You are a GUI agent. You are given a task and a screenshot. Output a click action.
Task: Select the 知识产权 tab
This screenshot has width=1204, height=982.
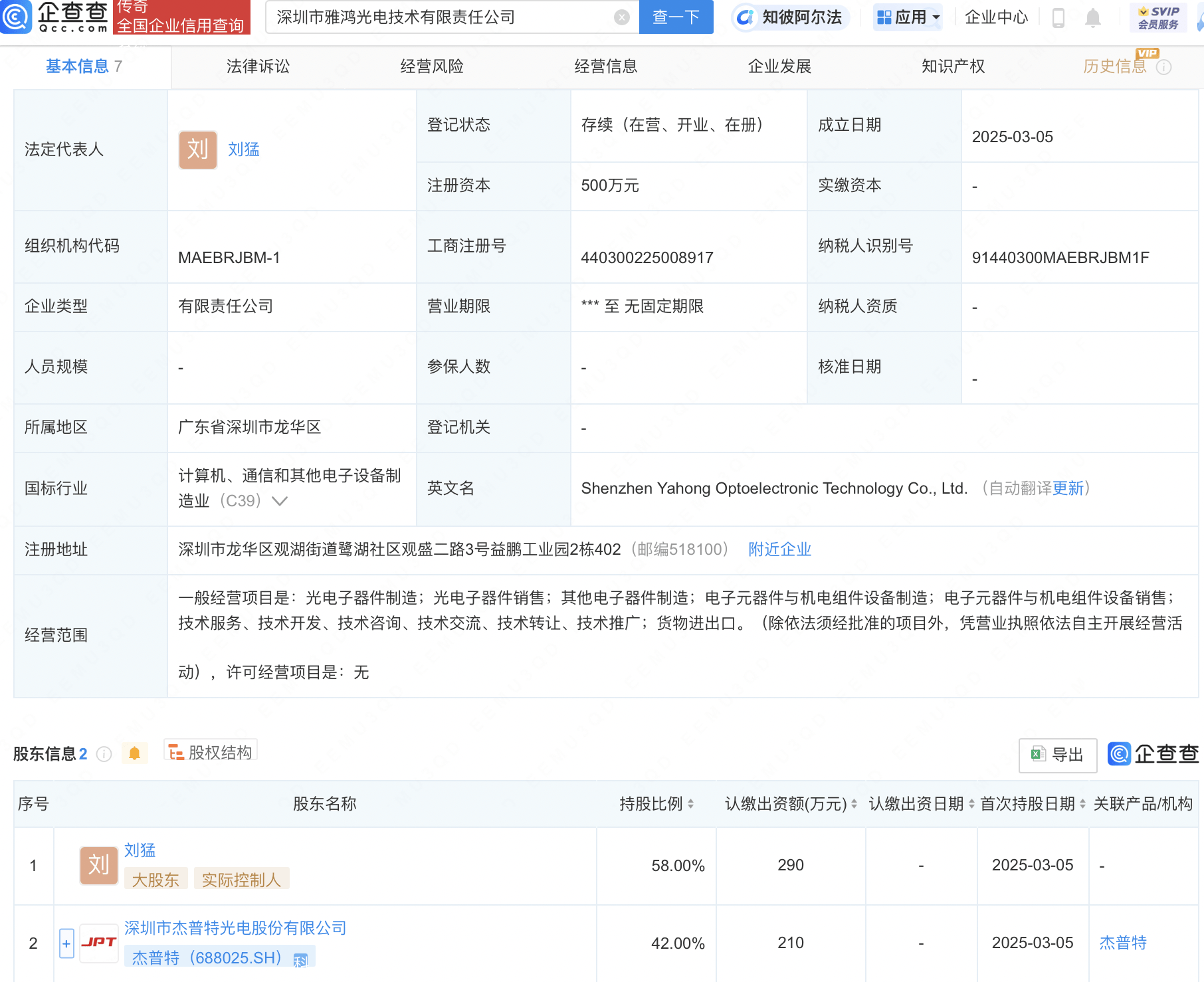pos(953,66)
